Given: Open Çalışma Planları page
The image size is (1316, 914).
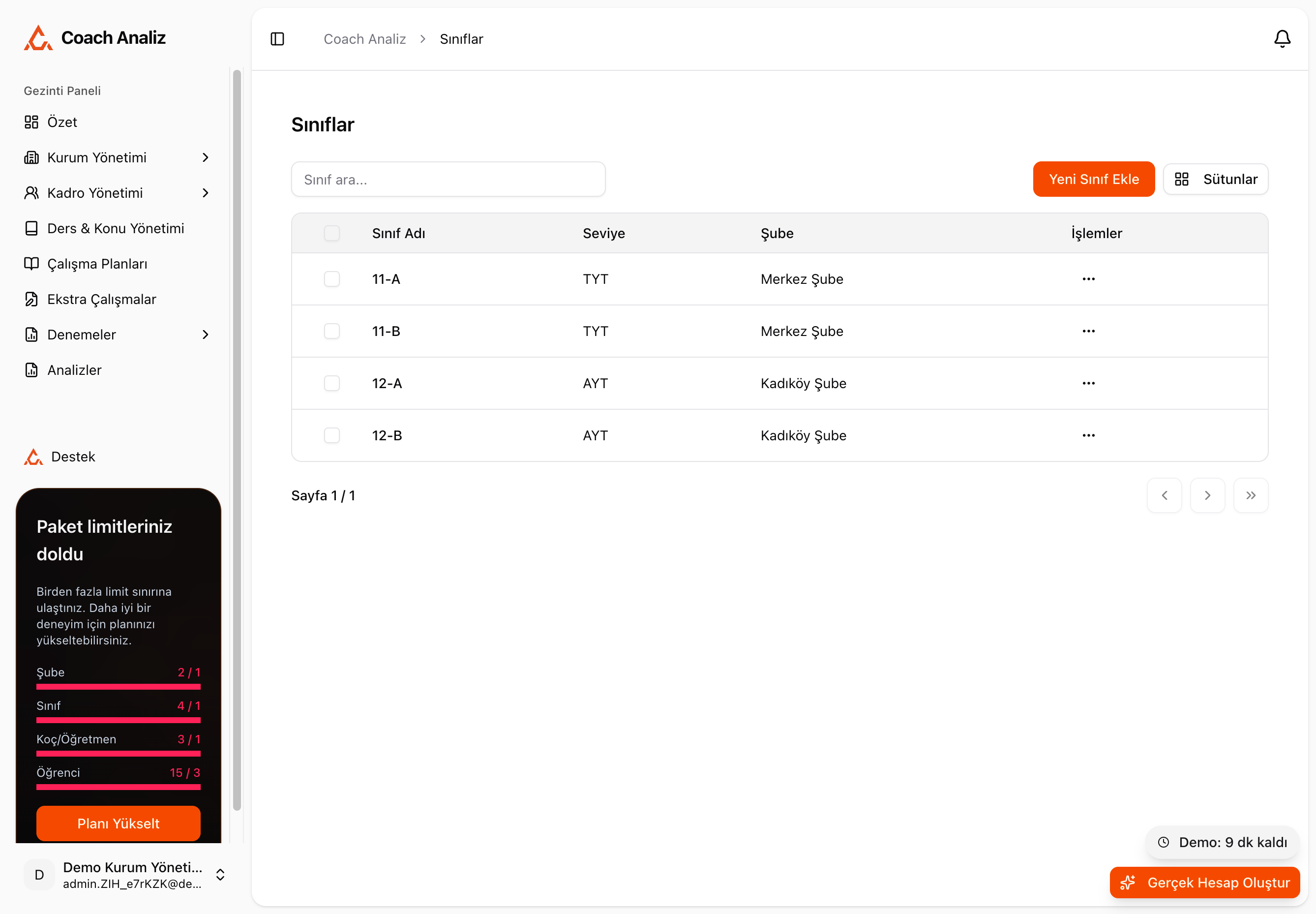Looking at the screenshot, I should pos(97,264).
